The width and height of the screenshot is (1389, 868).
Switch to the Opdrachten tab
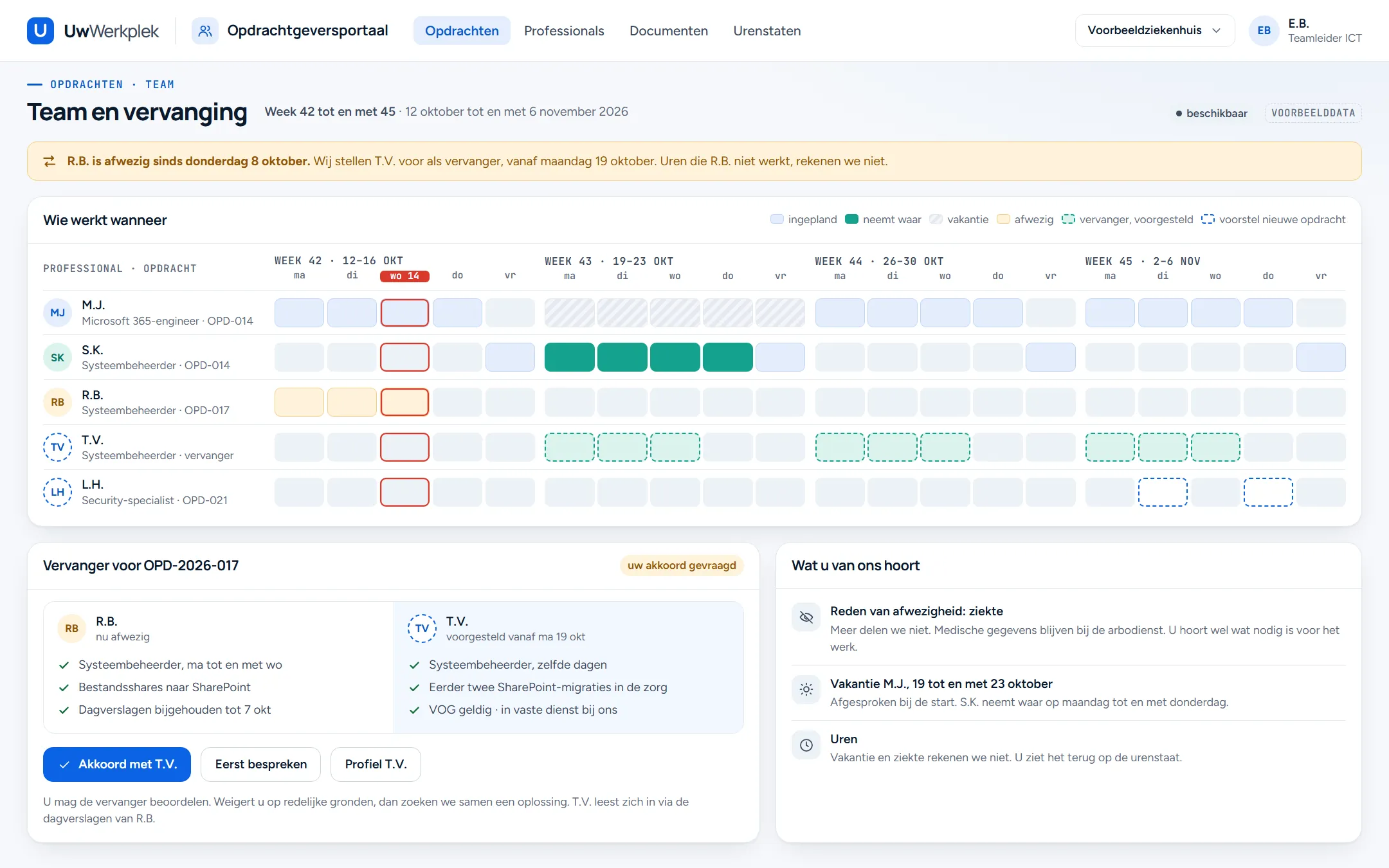coord(462,30)
